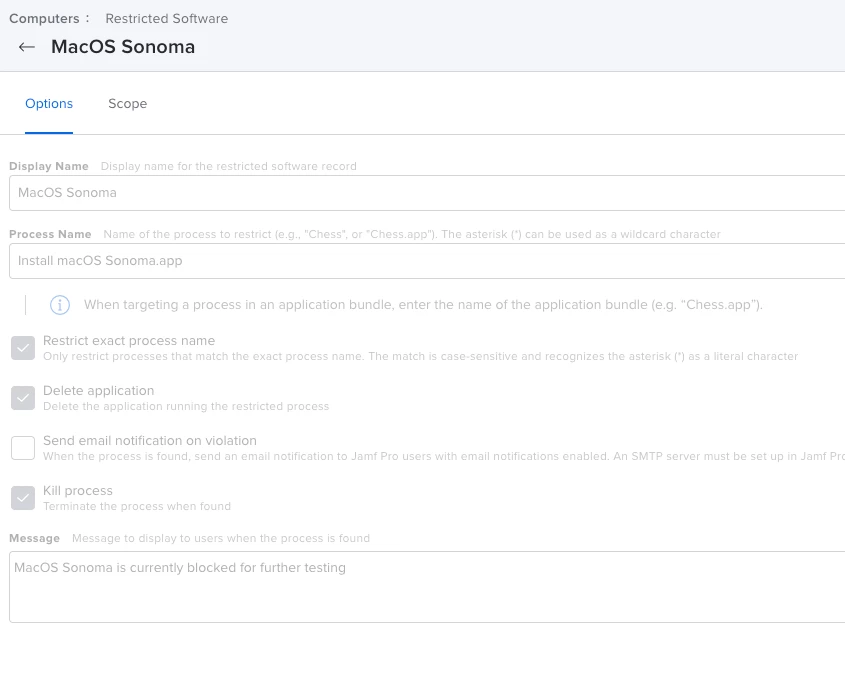This screenshot has width=845, height=678.
Task: Click the 'Only restrict processes that match' description
Action: click(x=420, y=356)
